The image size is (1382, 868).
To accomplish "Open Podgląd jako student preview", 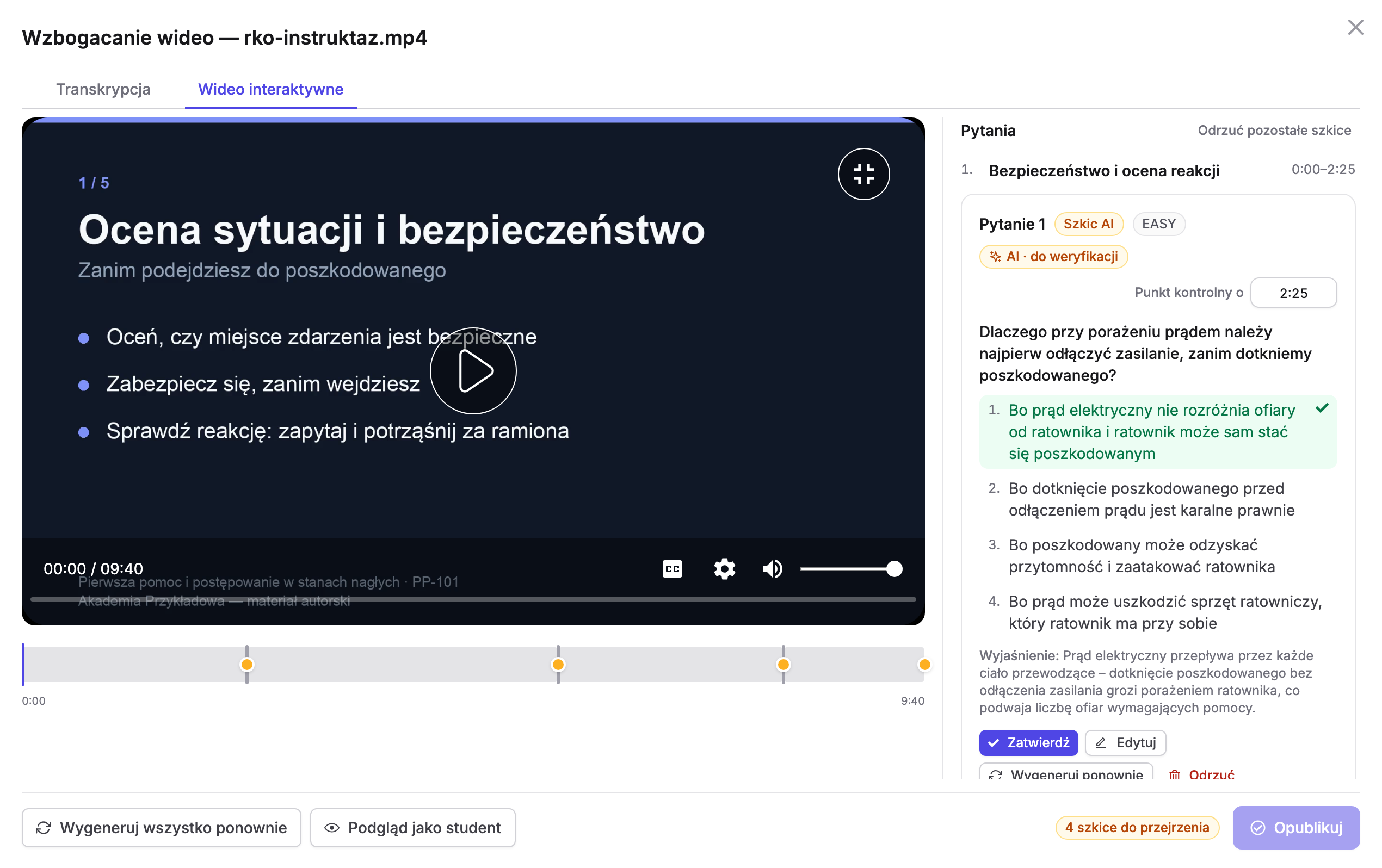I will pyautogui.click(x=412, y=827).
